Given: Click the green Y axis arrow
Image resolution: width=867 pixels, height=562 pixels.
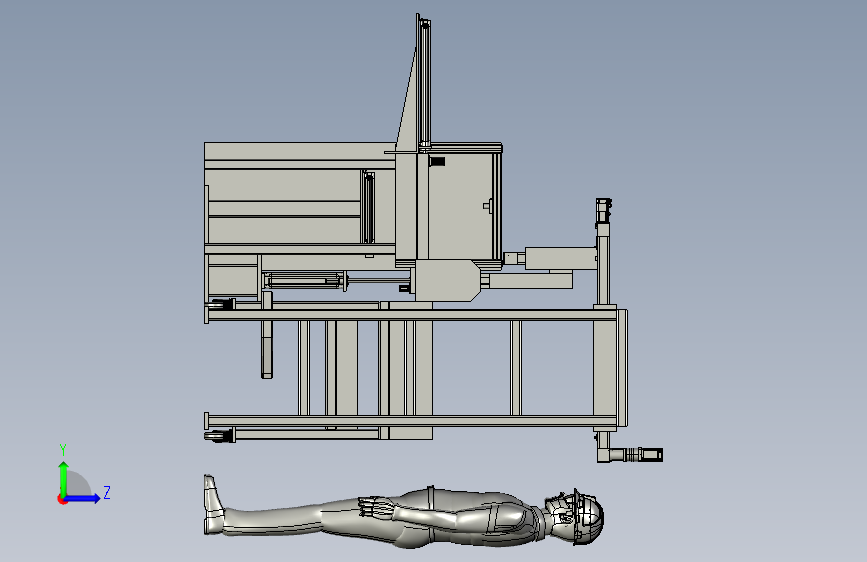Looking at the screenshot, I should point(64,478).
